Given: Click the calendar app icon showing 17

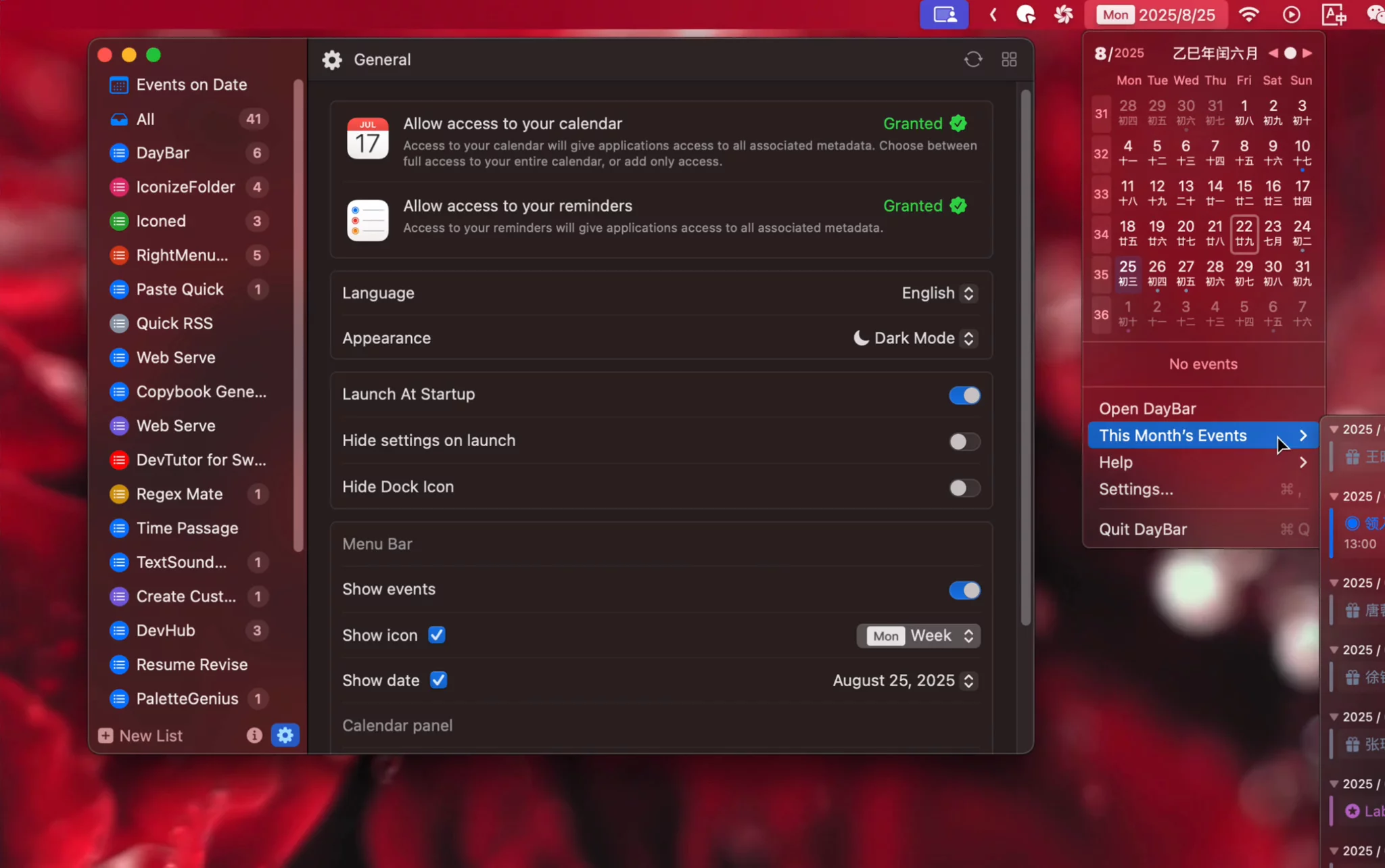Looking at the screenshot, I should coord(368,139).
